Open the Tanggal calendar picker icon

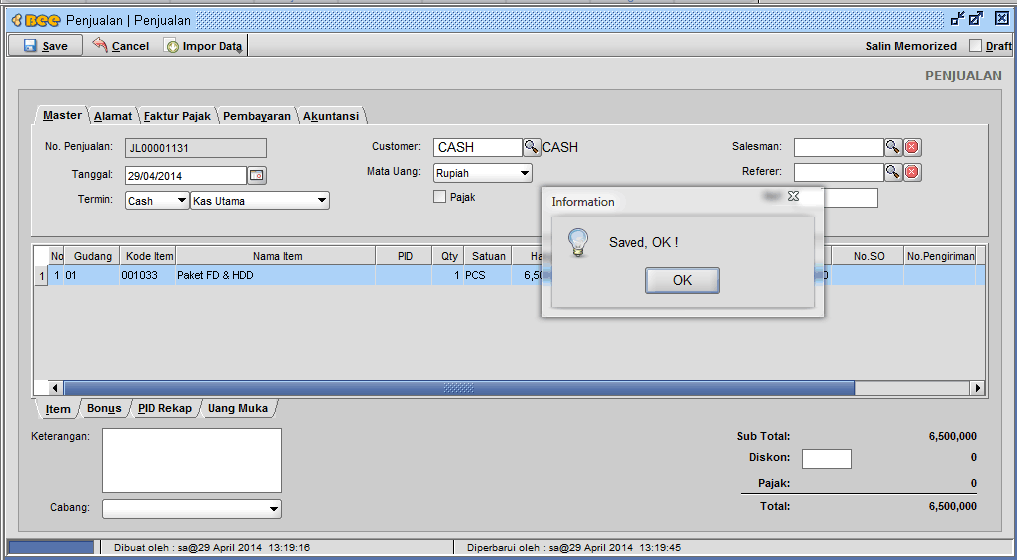[257, 176]
